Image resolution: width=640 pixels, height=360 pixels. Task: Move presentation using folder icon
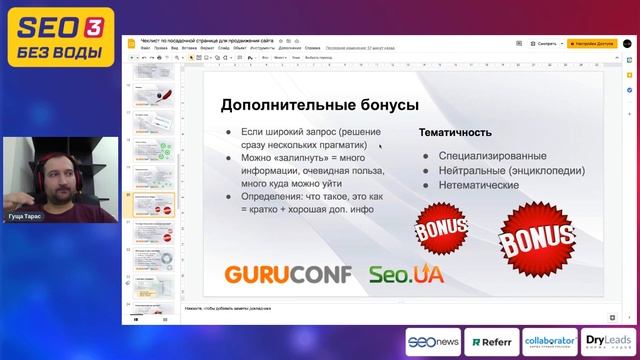[x=288, y=41]
